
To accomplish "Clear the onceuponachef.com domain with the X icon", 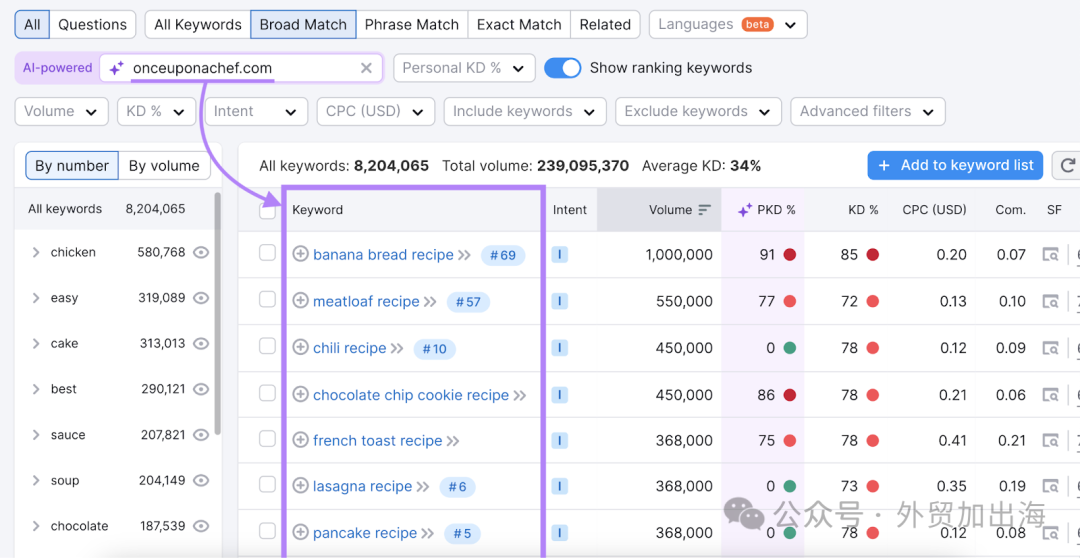I will click(366, 68).
